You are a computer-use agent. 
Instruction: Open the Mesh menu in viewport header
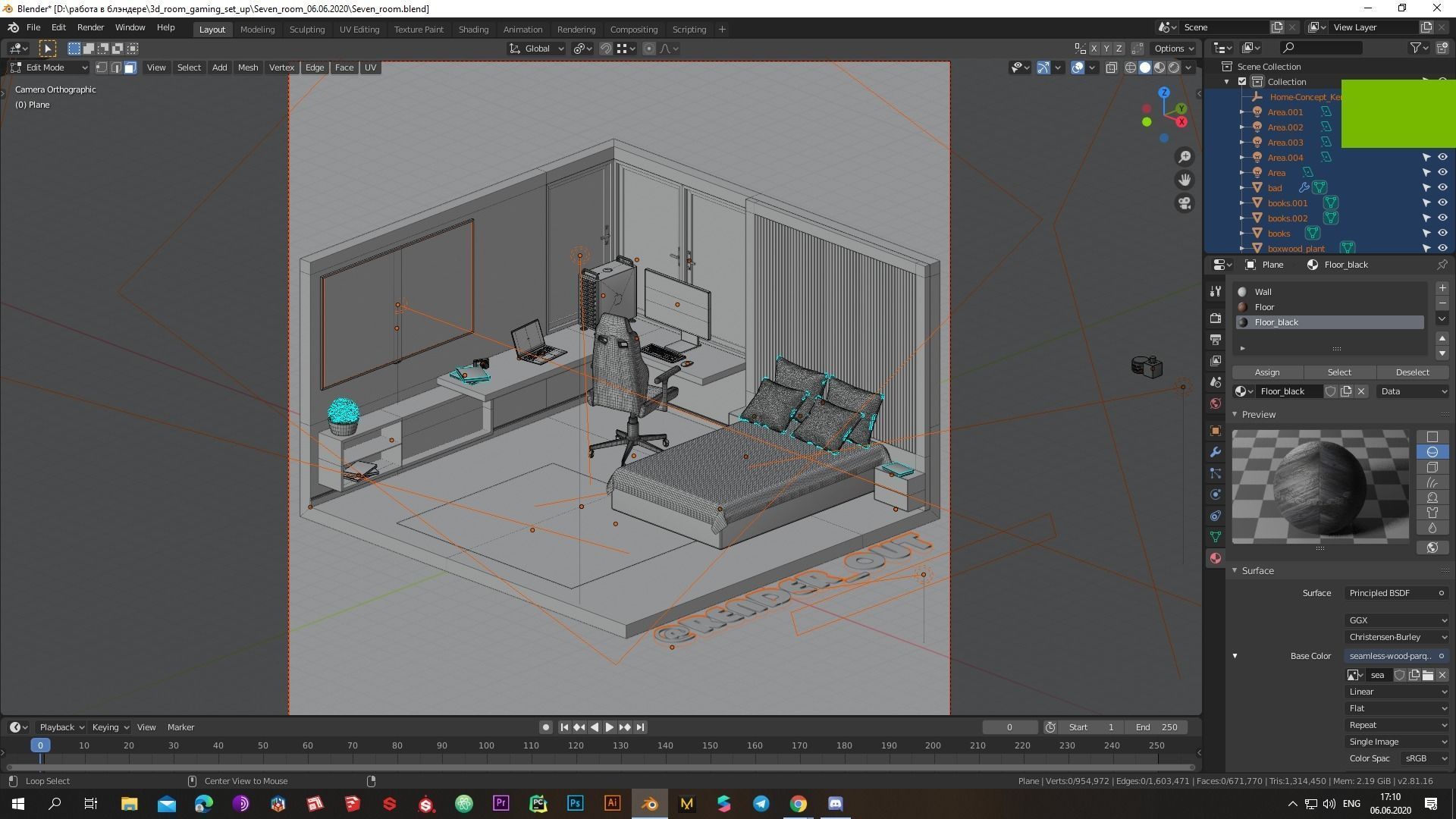[x=248, y=67]
